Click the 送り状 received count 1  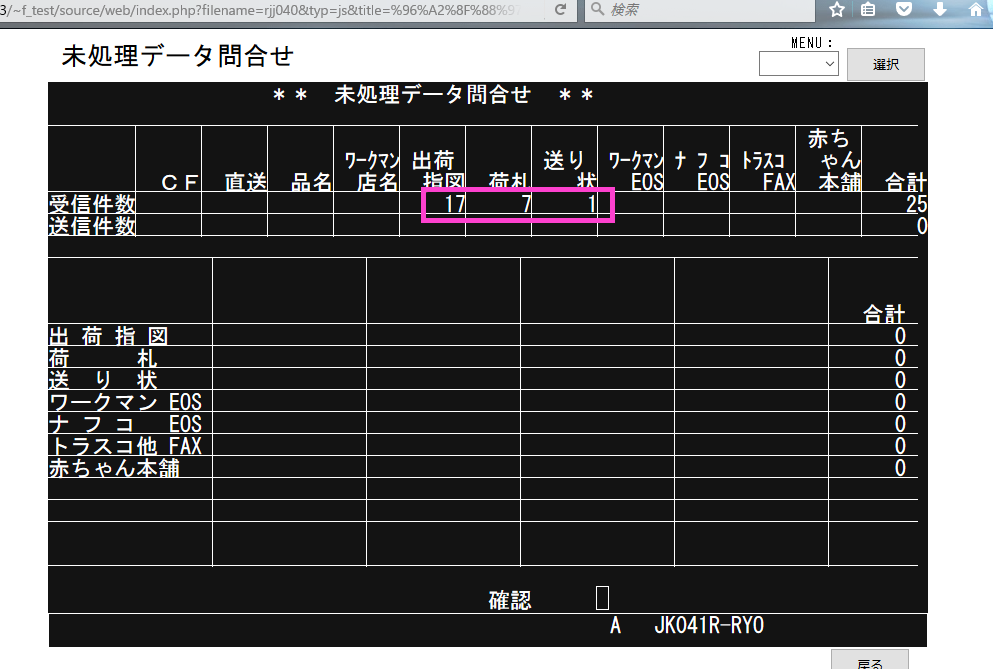[591, 204]
